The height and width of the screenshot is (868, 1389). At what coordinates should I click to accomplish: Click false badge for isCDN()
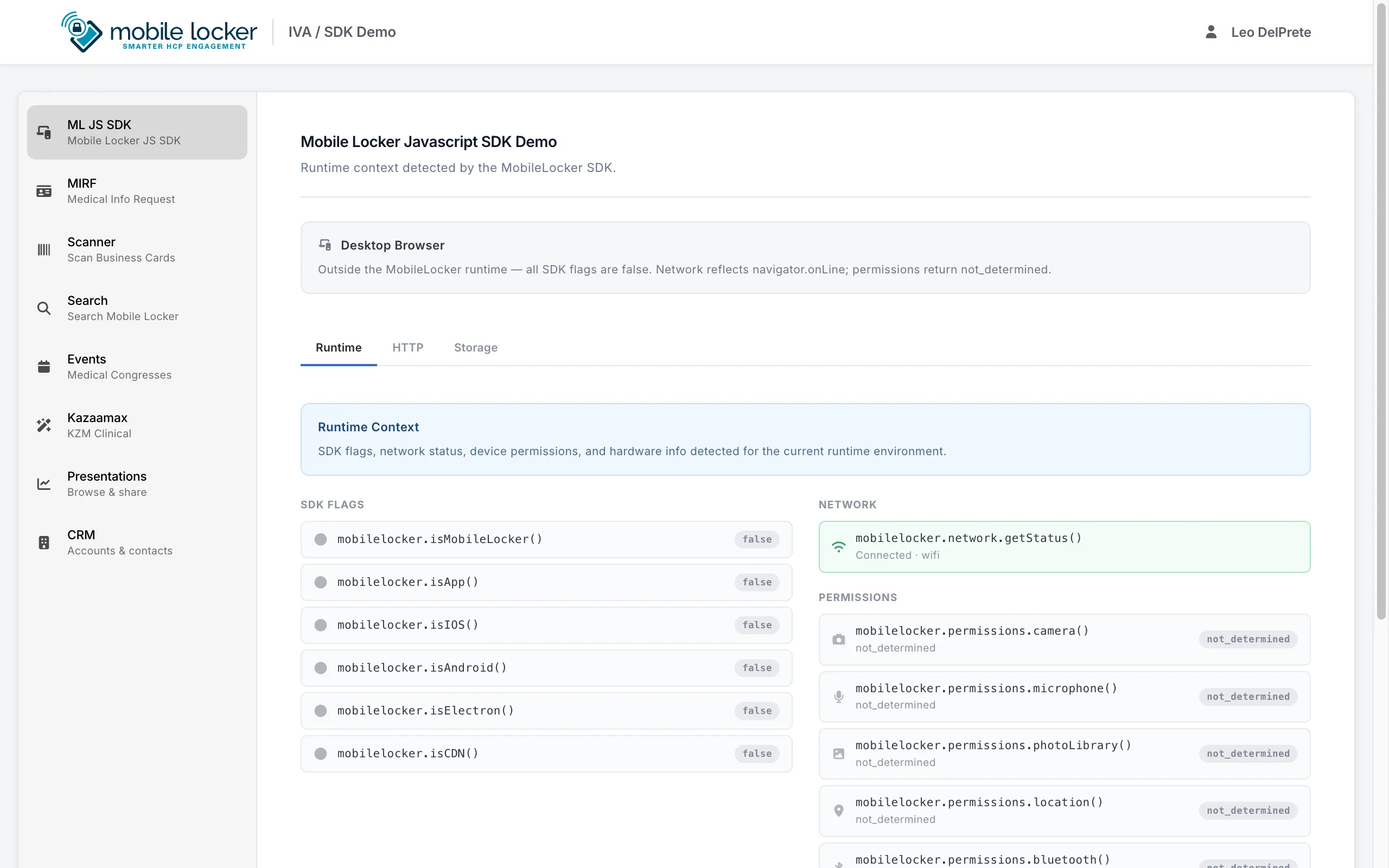pos(757,754)
